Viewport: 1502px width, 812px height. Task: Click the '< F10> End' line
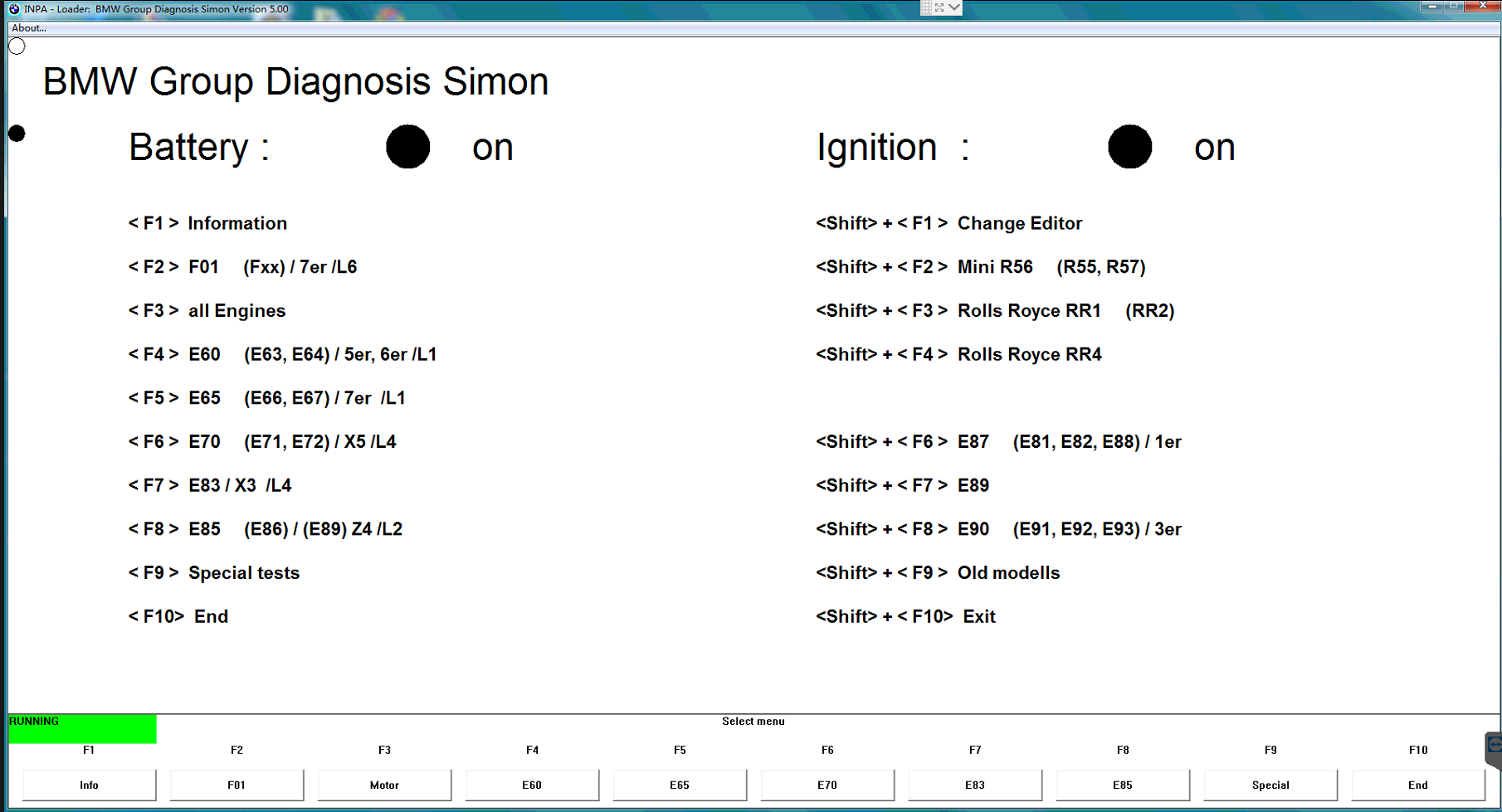point(178,616)
